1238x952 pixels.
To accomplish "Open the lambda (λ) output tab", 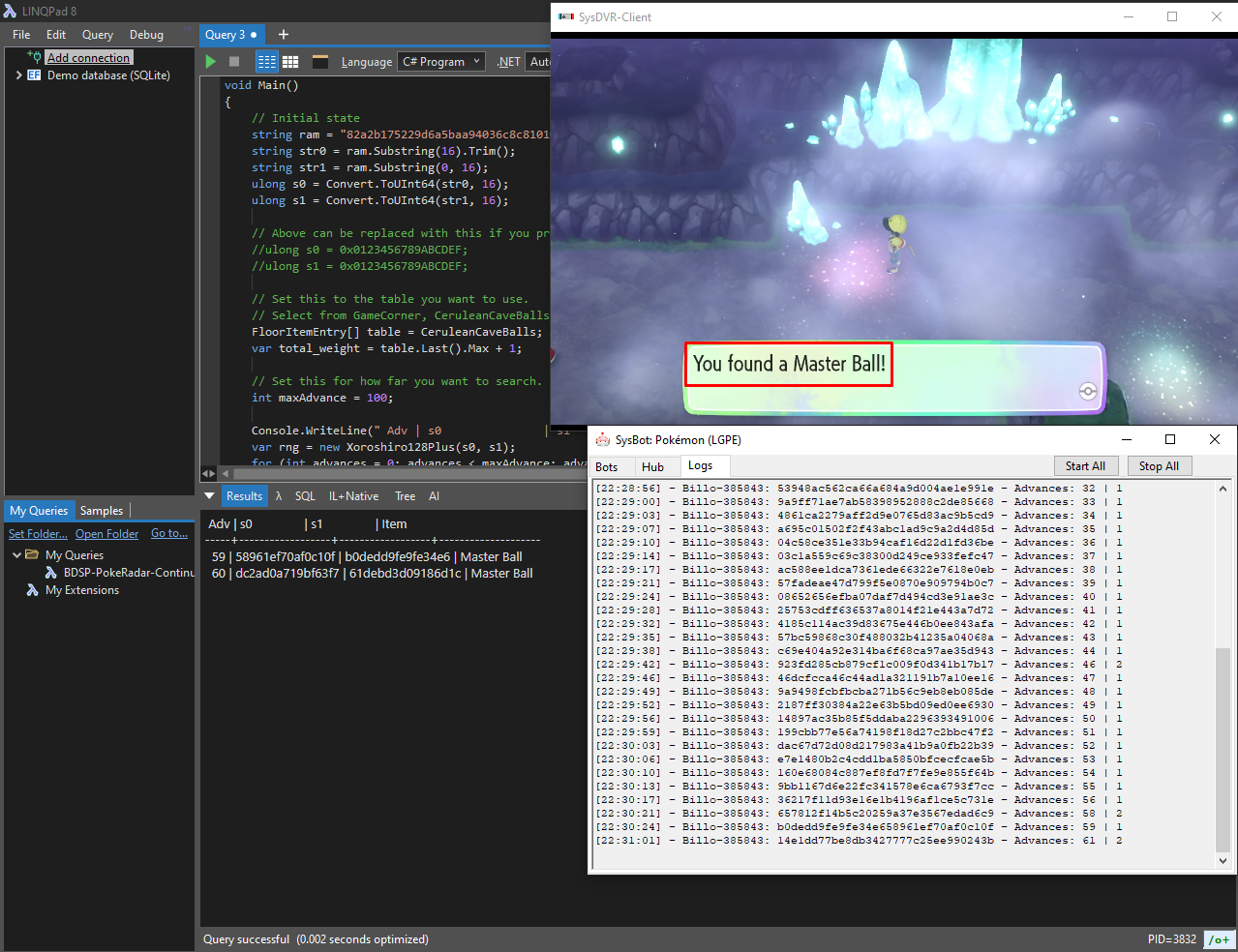I will 279,495.
